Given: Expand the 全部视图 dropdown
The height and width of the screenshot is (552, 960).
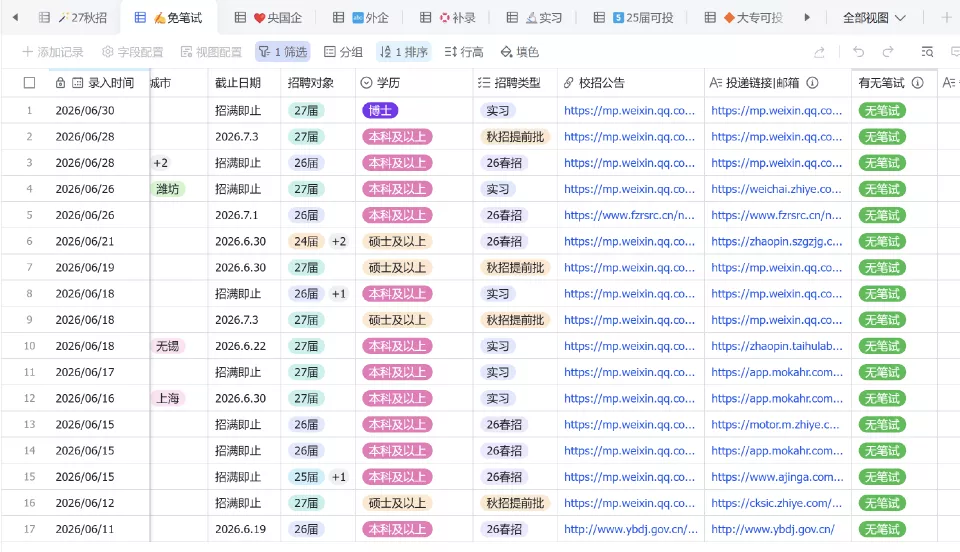Looking at the screenshot, I should pyautogui.click(x=874, y=18).
